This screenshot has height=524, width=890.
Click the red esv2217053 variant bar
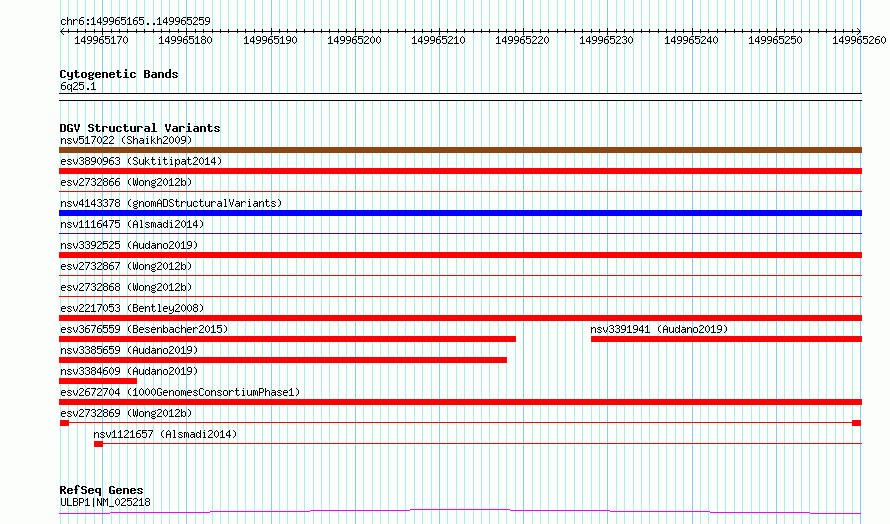tap(460, 318)
